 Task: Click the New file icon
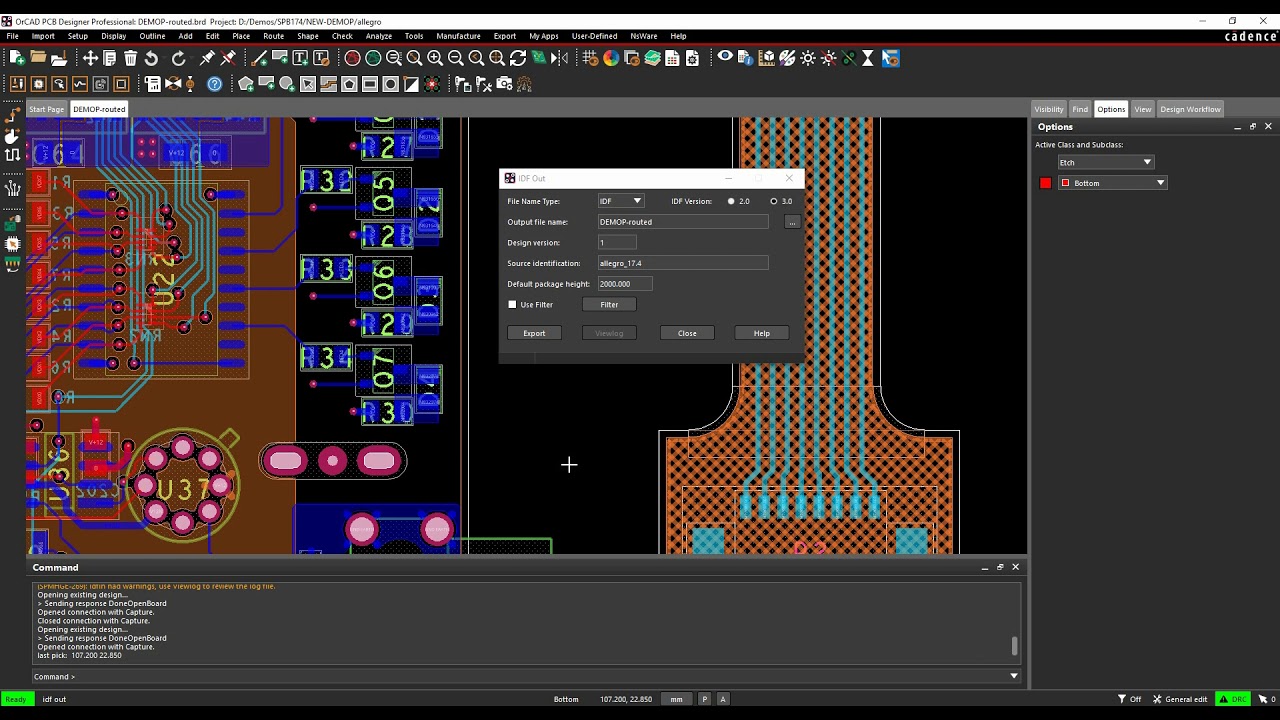[17, 59]
